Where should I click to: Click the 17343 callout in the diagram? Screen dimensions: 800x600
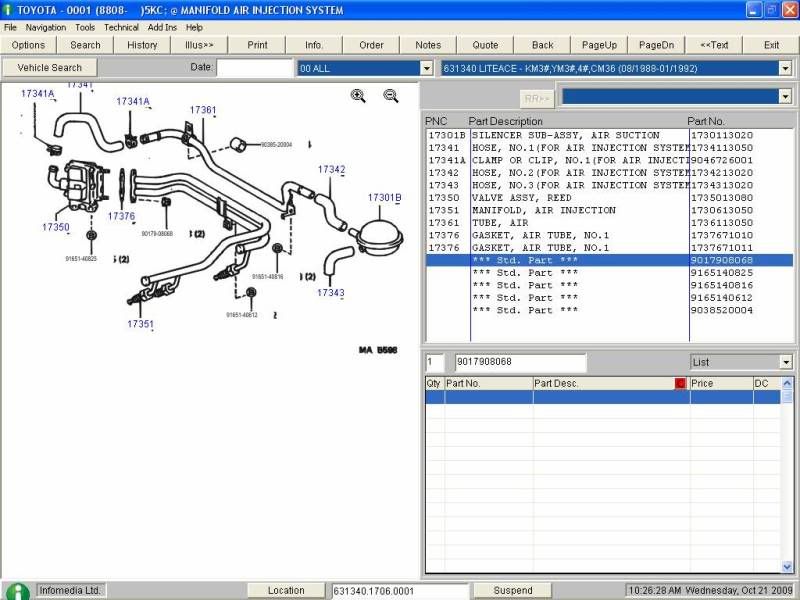(x=331, y=293)
